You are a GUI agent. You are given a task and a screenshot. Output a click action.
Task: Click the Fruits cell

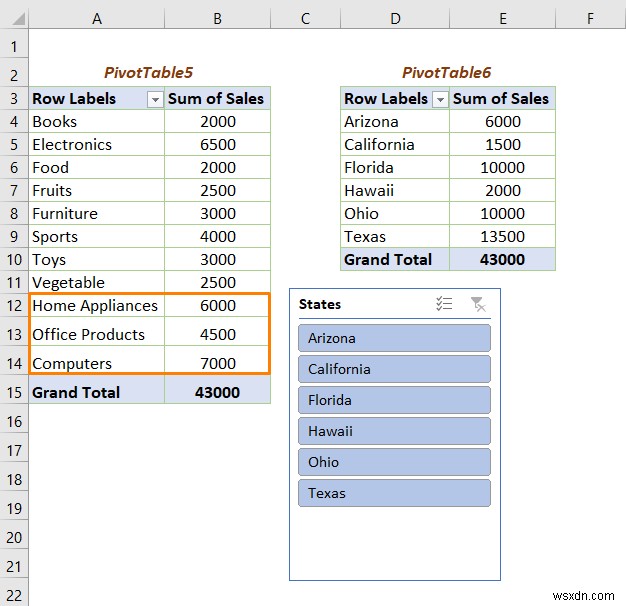[97, 190]
